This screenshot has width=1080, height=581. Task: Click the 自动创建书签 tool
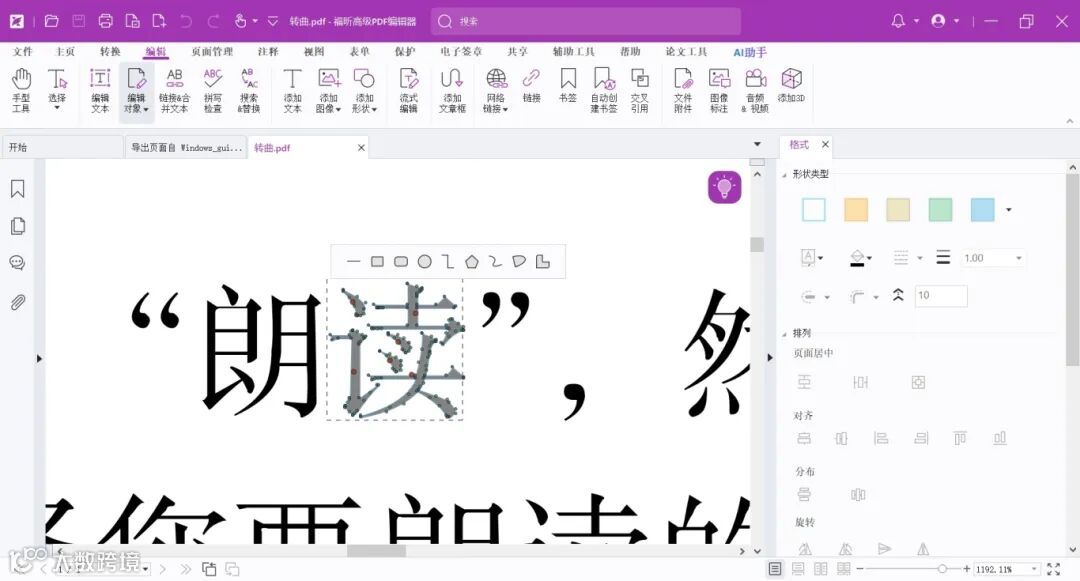604,86
